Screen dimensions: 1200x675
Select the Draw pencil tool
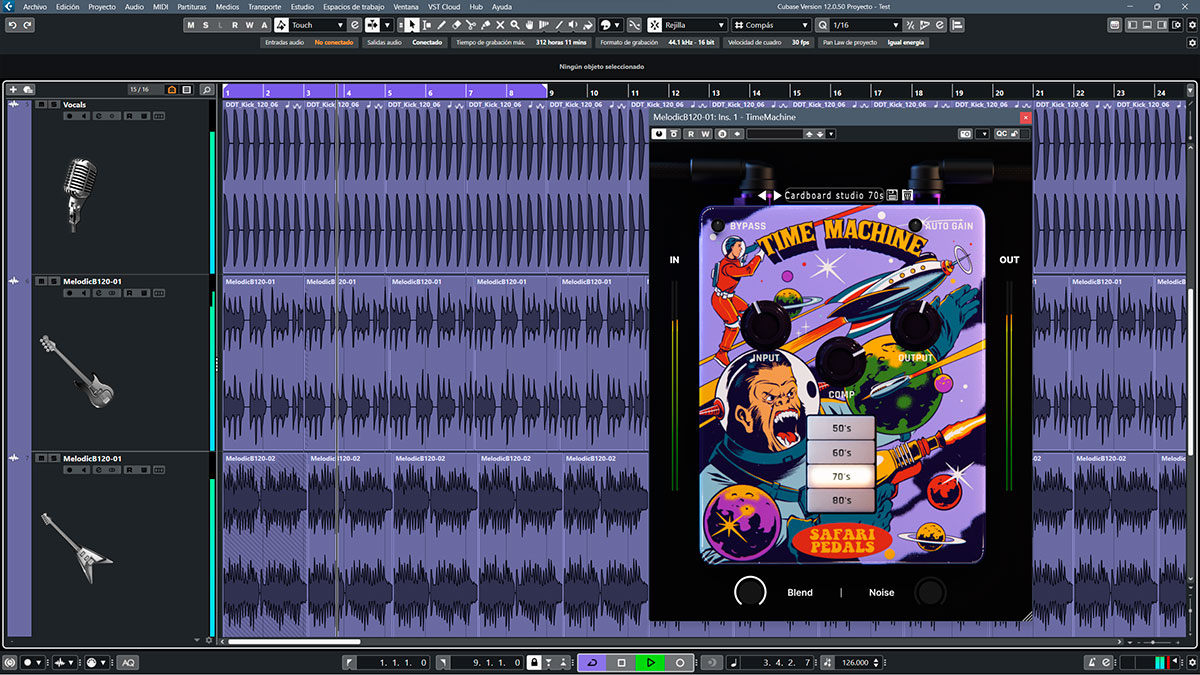(x=441, y=25)
